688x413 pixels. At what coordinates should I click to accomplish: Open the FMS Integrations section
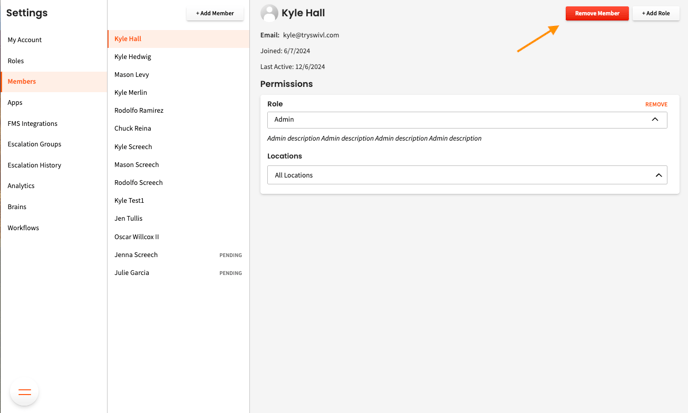(33, 123)
